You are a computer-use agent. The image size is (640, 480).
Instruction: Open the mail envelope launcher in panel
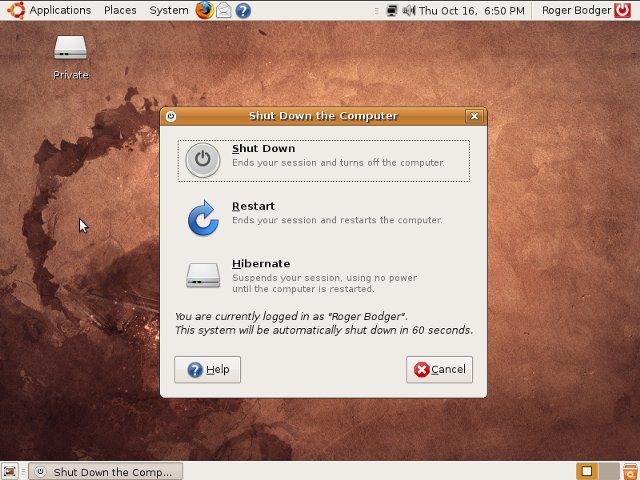click(x=224, y=11)
